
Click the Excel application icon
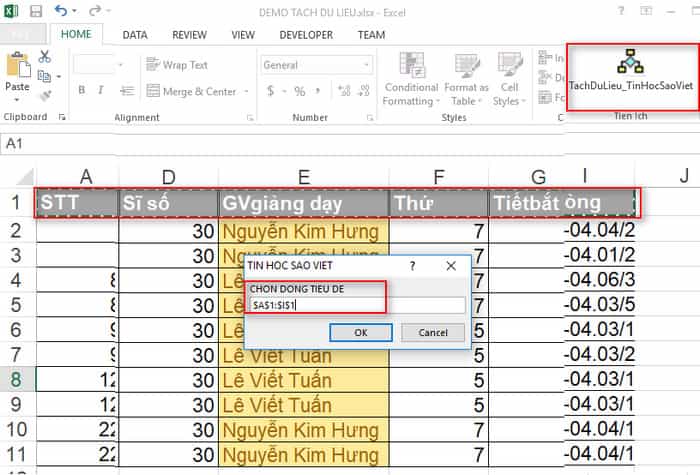click(x=11, y=10)
